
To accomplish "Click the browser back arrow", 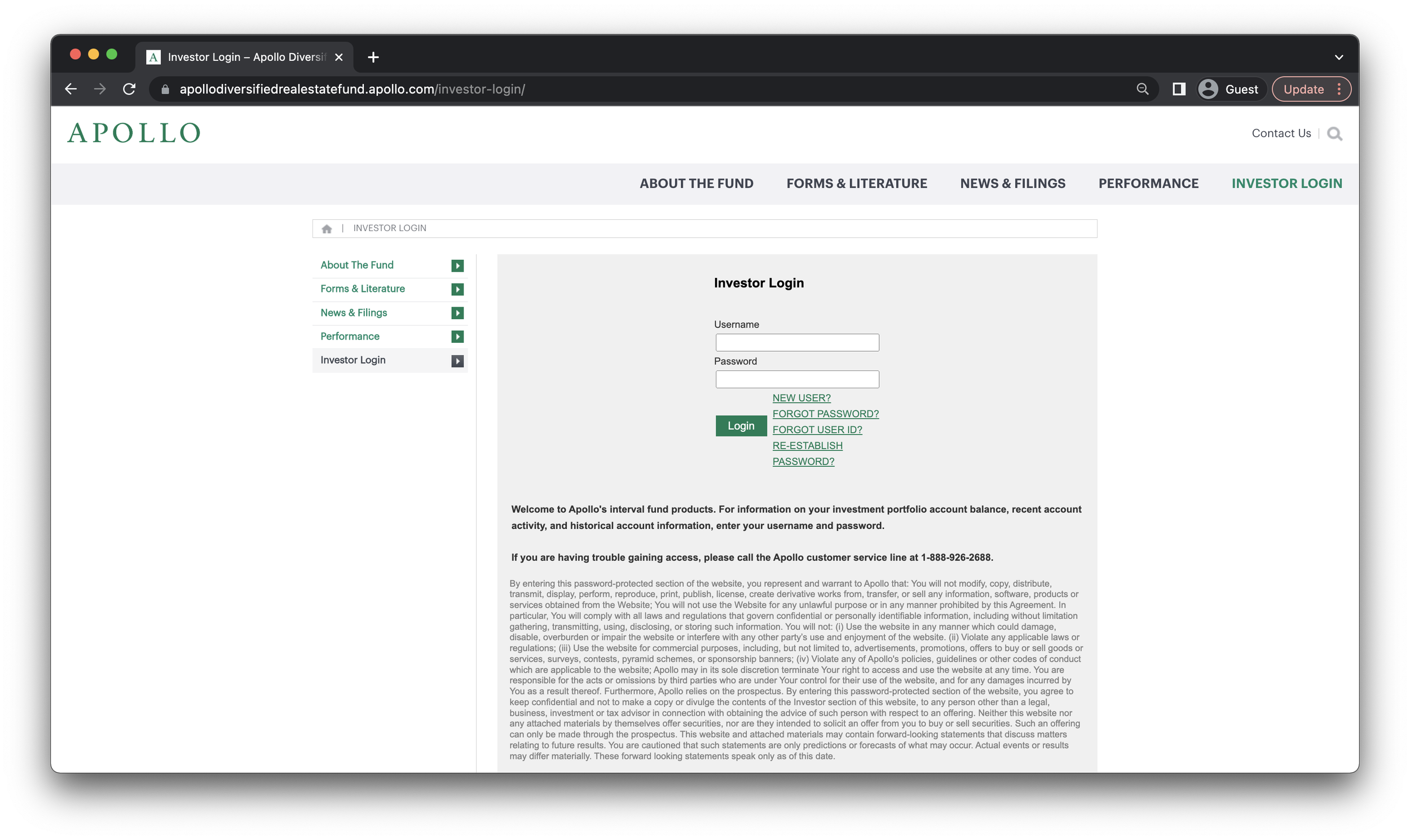I will pos(71,89).
